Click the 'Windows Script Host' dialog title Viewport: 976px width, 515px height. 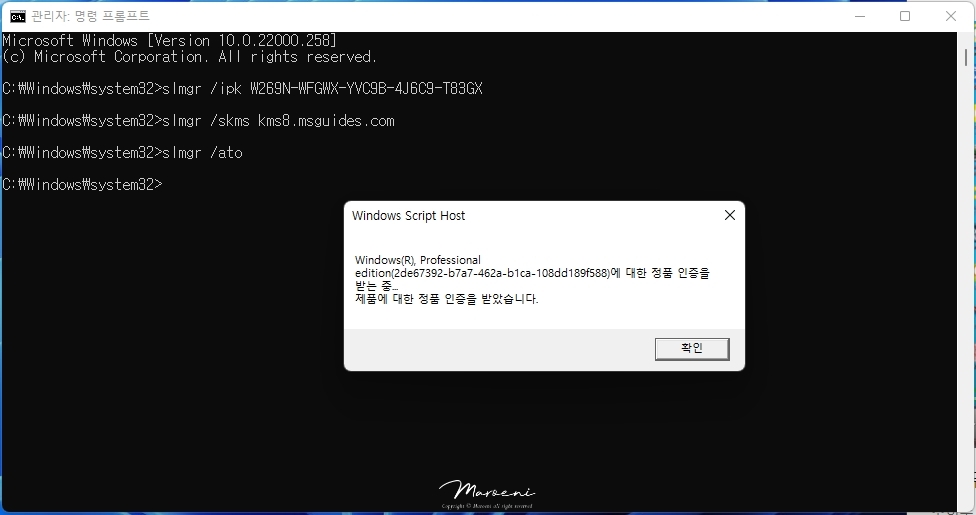tap(408, 215)
